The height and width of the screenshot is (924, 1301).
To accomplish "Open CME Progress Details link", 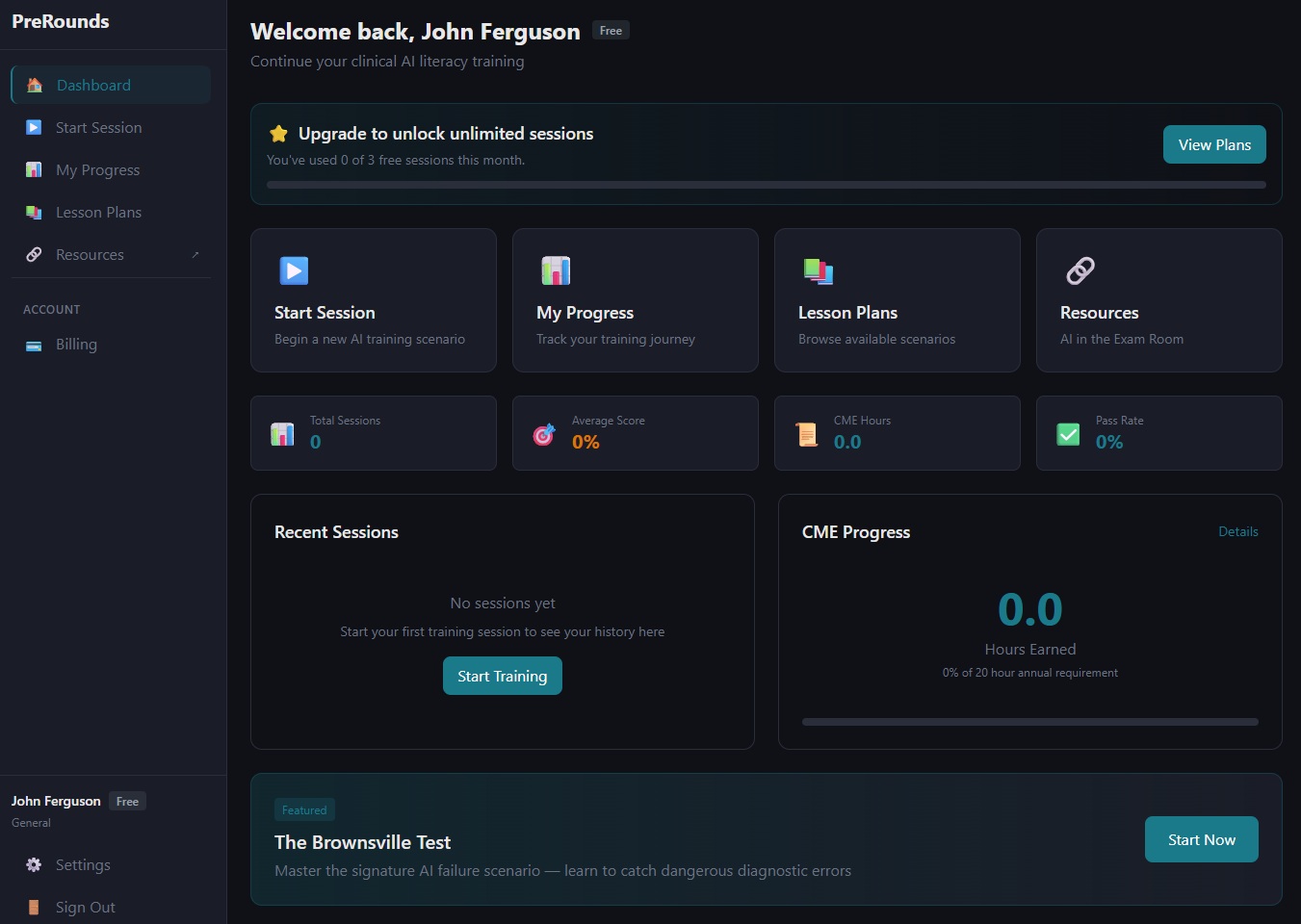I will [1238, 531].
